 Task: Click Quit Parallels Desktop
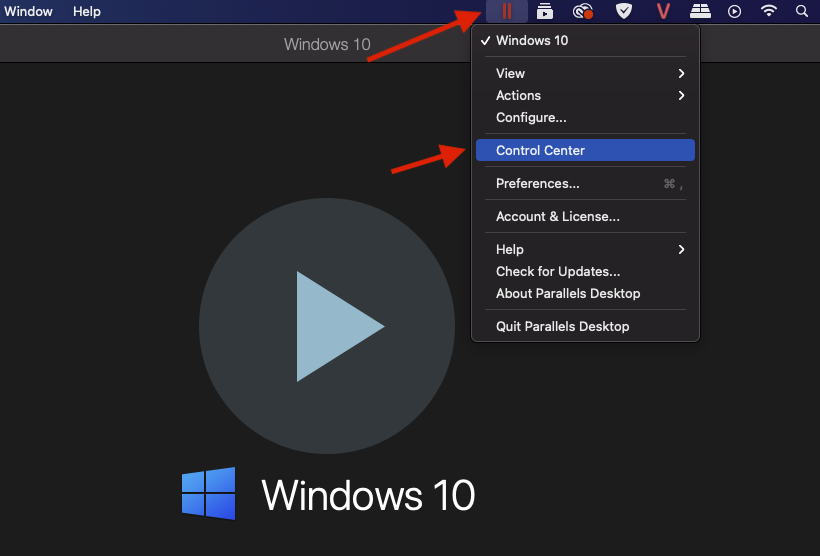click(563, 326)
